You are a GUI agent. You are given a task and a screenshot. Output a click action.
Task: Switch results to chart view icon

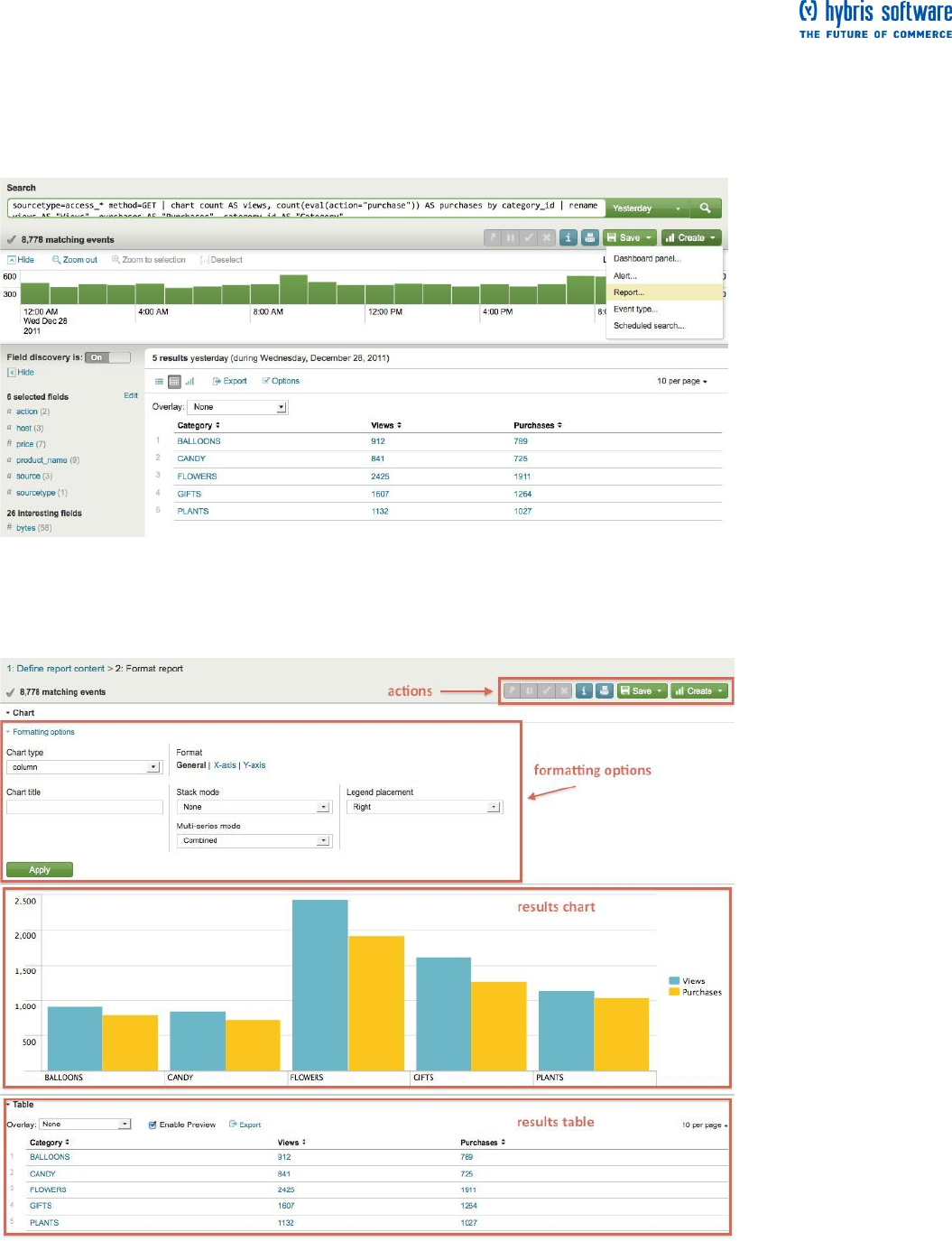[x=189, y=382]
